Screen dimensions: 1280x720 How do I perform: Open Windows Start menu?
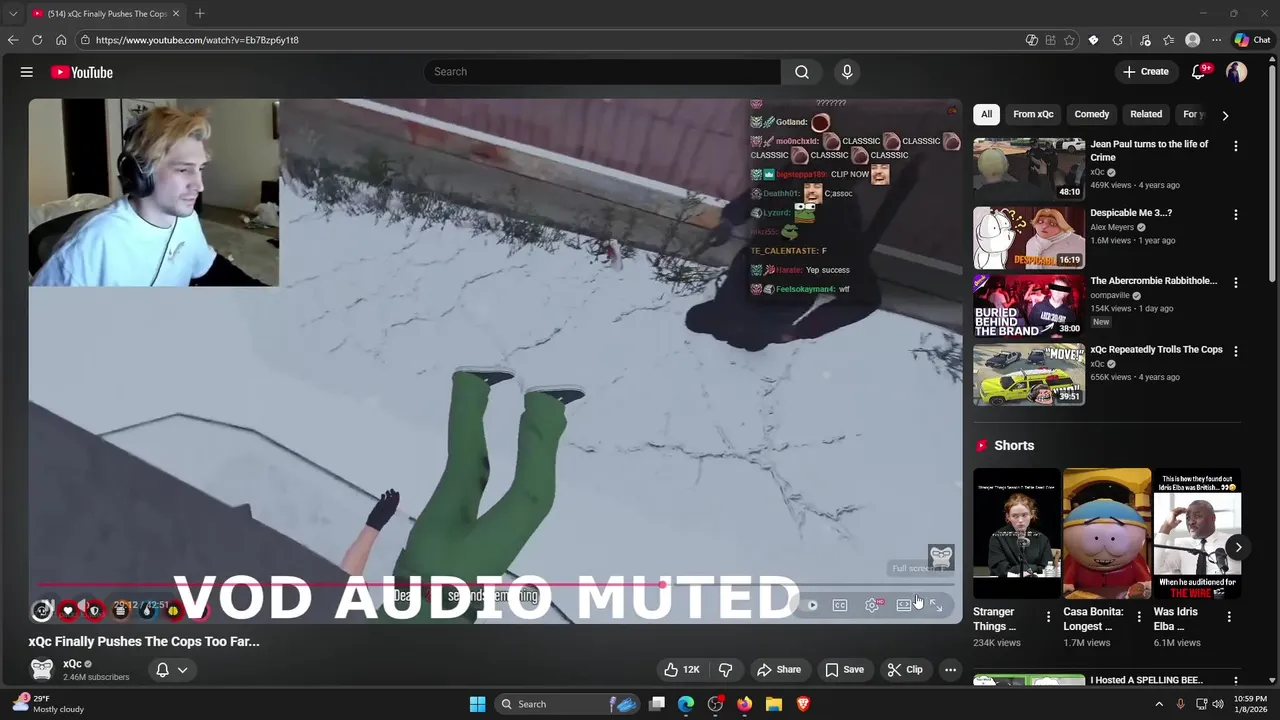pos(478,704)
